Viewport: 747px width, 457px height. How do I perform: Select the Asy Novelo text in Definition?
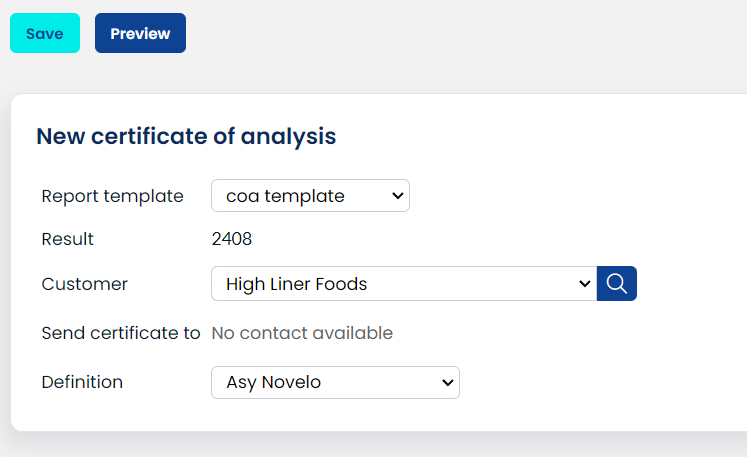pos(274,382)
